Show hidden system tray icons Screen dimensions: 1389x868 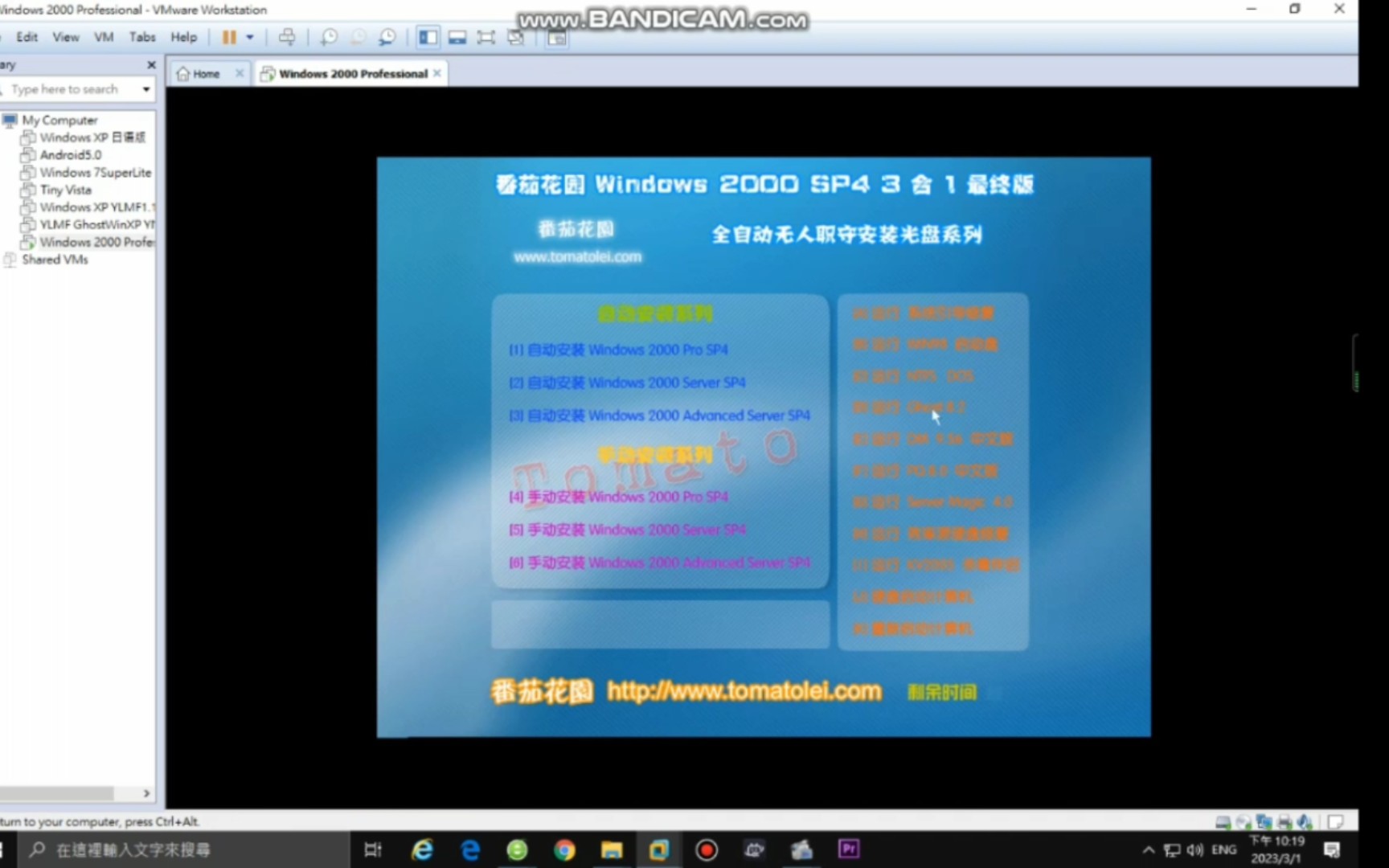tap(1149, 850)
